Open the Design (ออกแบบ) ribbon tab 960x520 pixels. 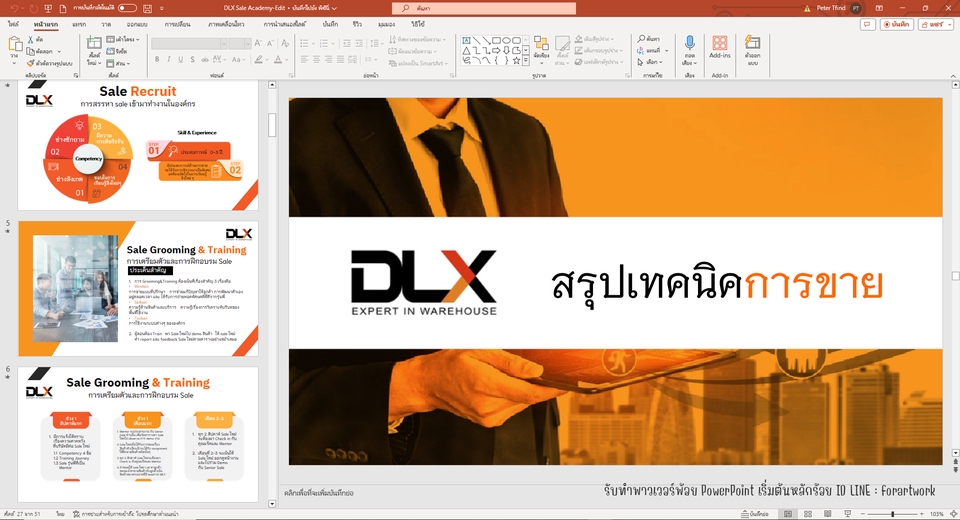[137, 24]
